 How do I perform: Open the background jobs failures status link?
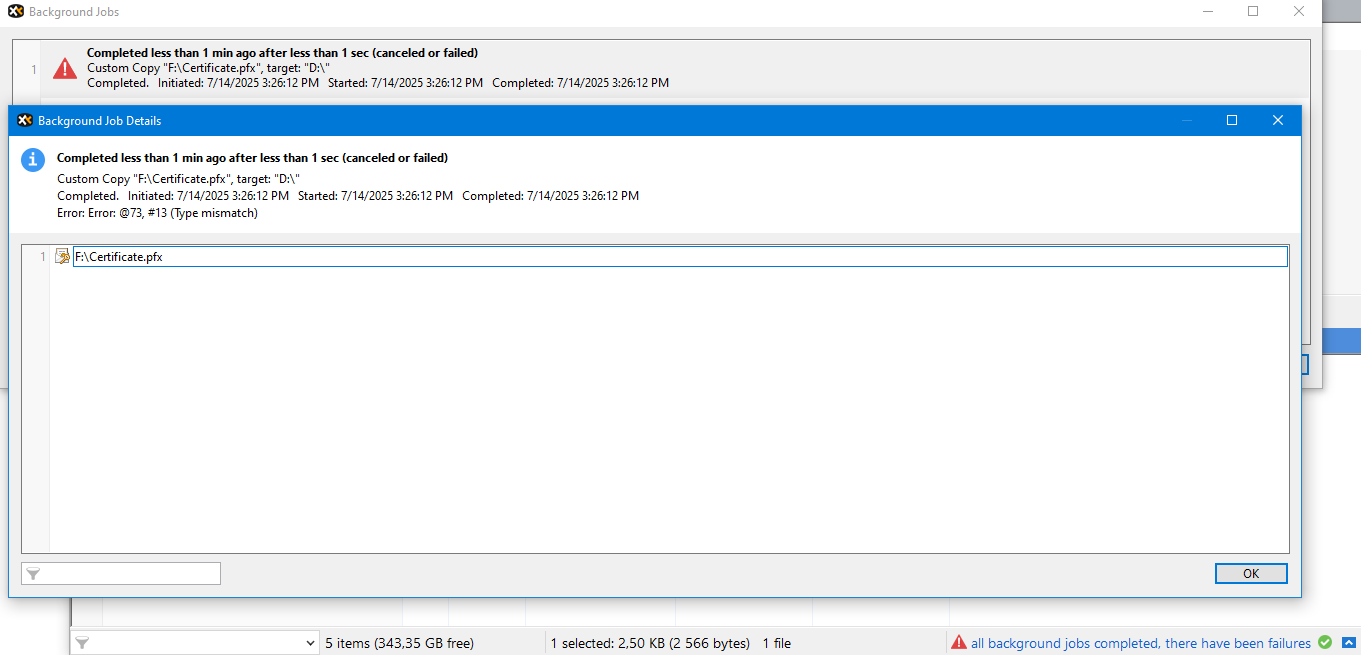[x=1140, y=643]
